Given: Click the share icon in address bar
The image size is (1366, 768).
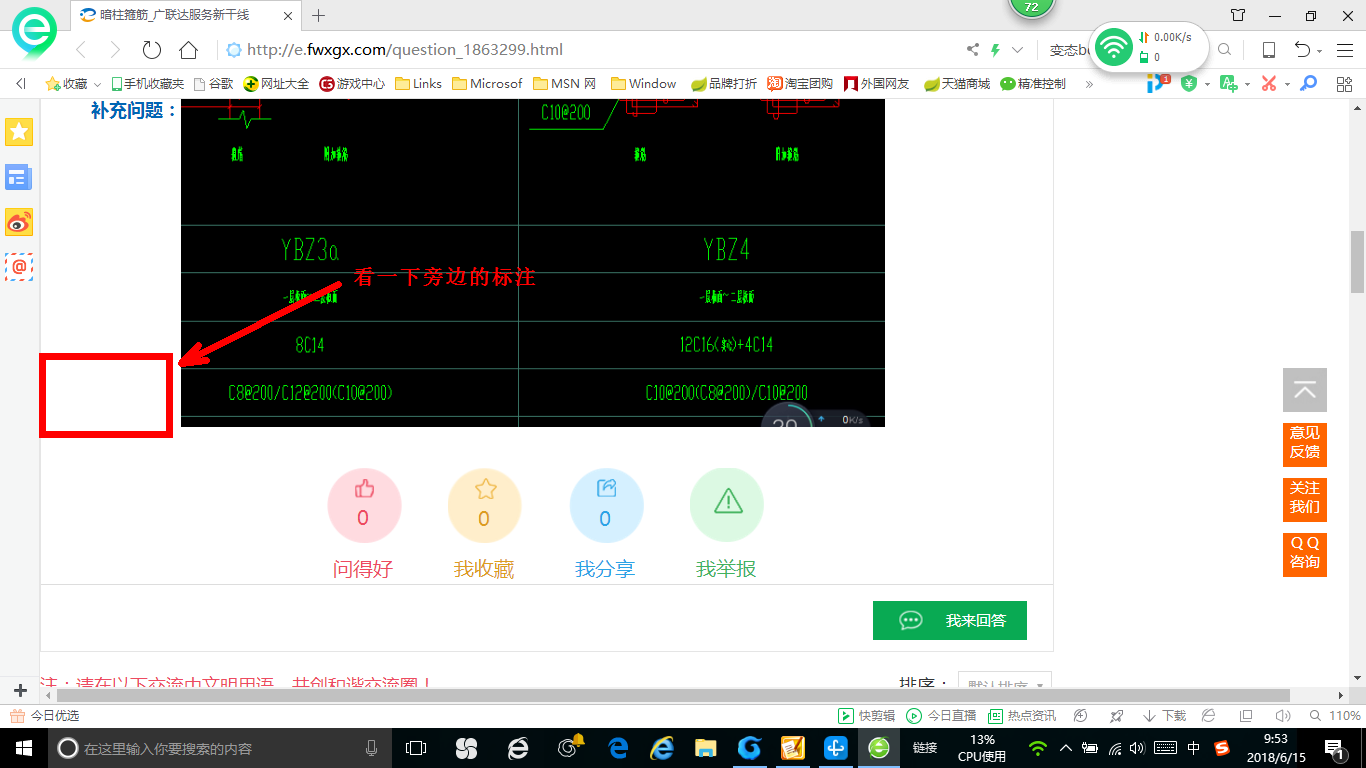Looking at the screenshot, I should (x=973, y=50).
